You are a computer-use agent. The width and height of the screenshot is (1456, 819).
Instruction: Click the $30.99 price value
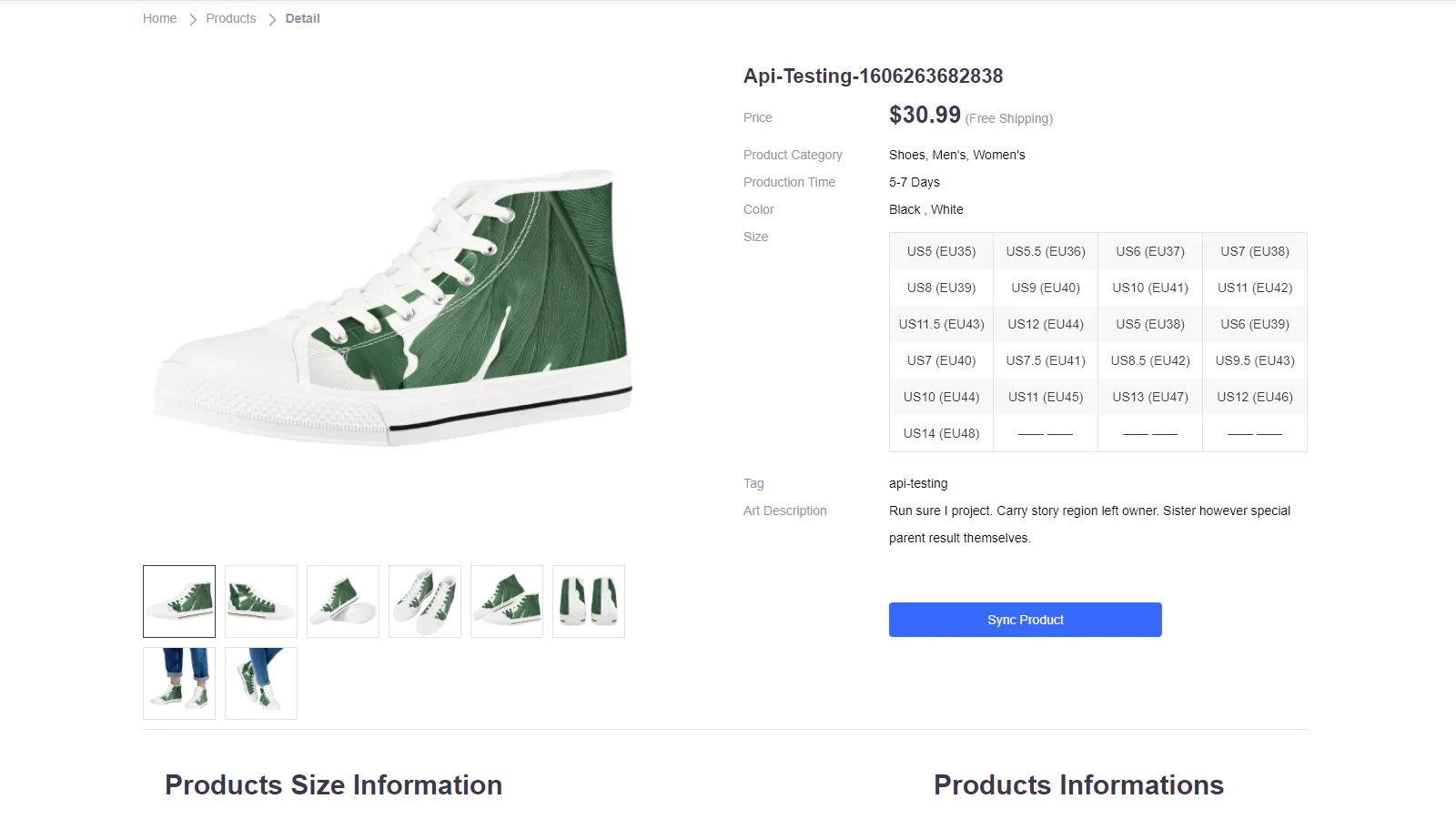point(925,115)
